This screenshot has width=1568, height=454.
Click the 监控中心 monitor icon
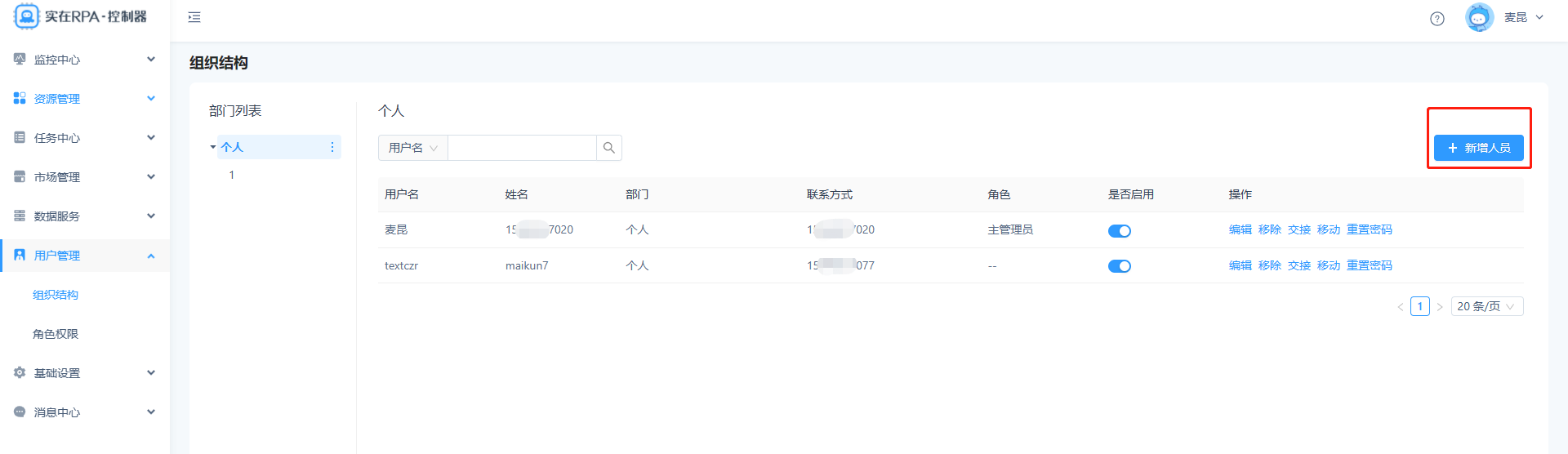20,59
